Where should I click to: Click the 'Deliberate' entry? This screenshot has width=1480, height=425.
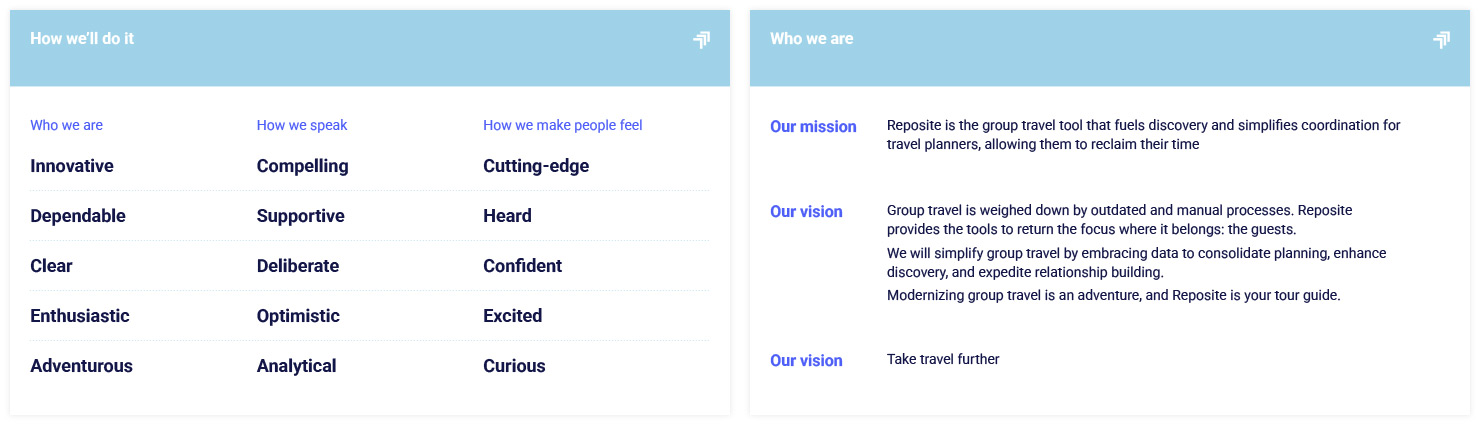point(297,266)
